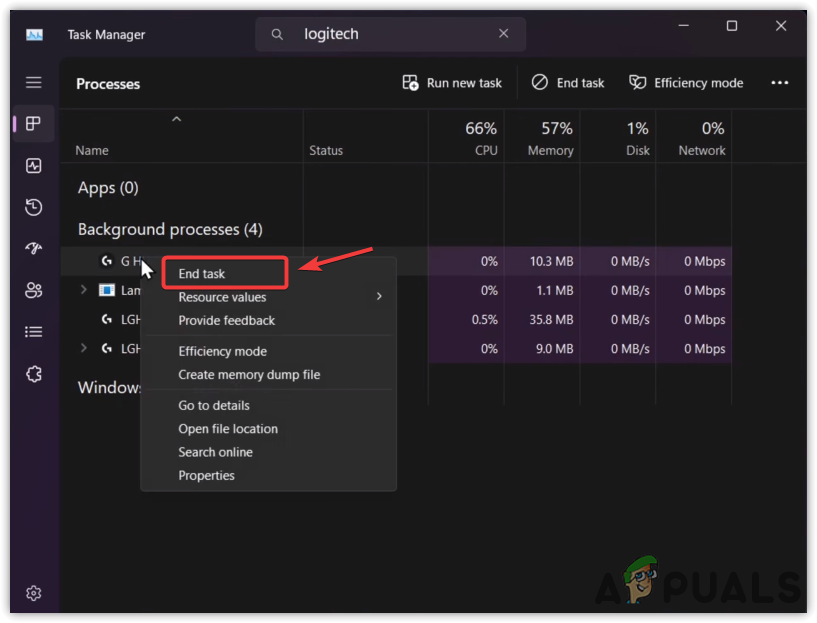This screenshot has height=623, width=817.
Task: Open the Performance page in sidebar
Action: tap(34, 166)
